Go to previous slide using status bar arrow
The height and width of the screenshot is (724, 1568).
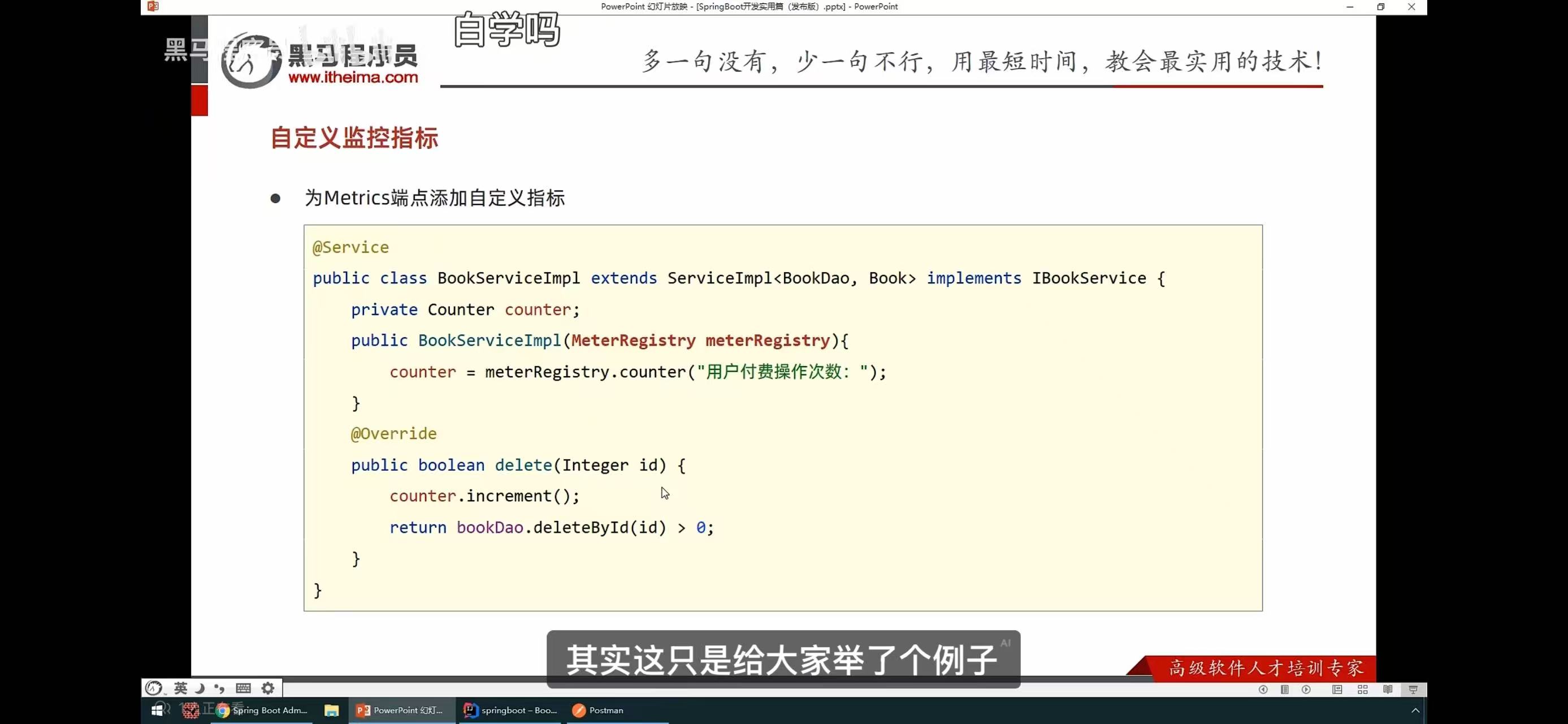[x=1263, y=689]
